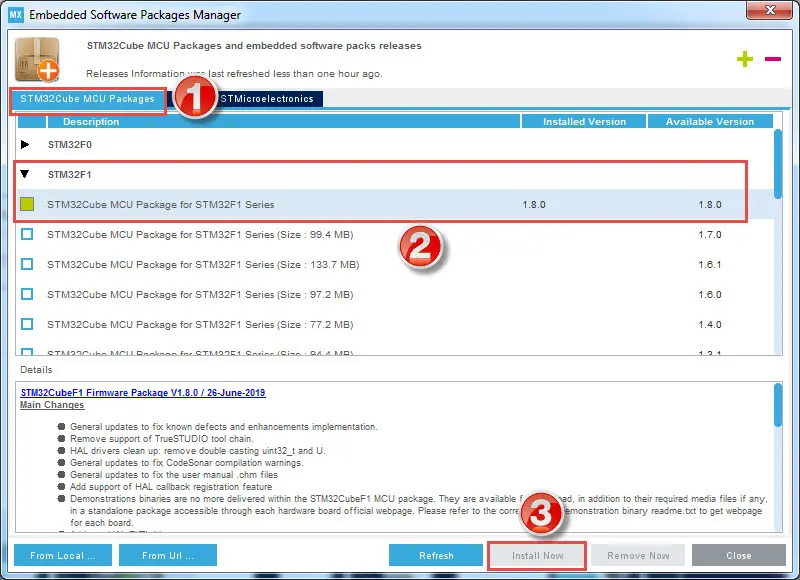Click the Install Now button
800x580 pixels.
(537, 555)
